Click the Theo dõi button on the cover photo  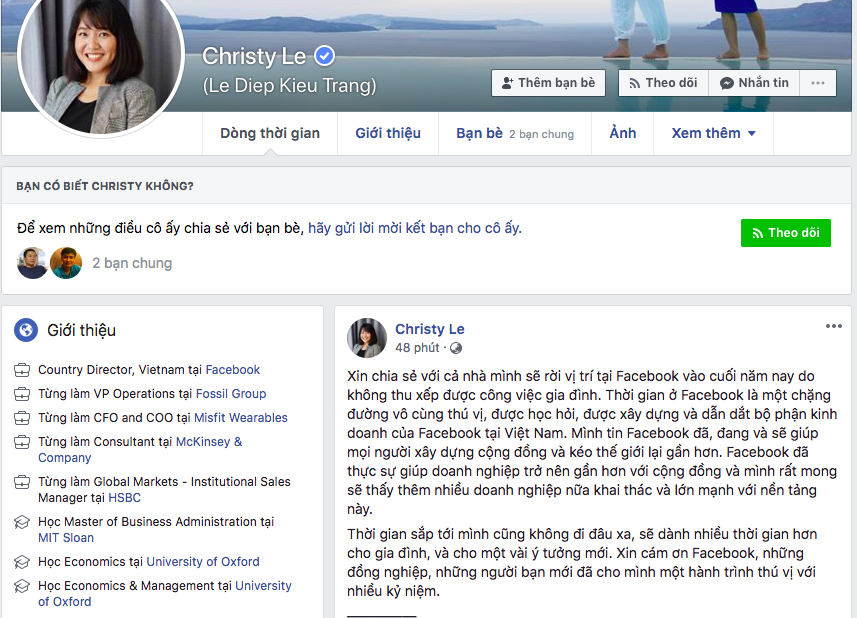pos(663,83)
